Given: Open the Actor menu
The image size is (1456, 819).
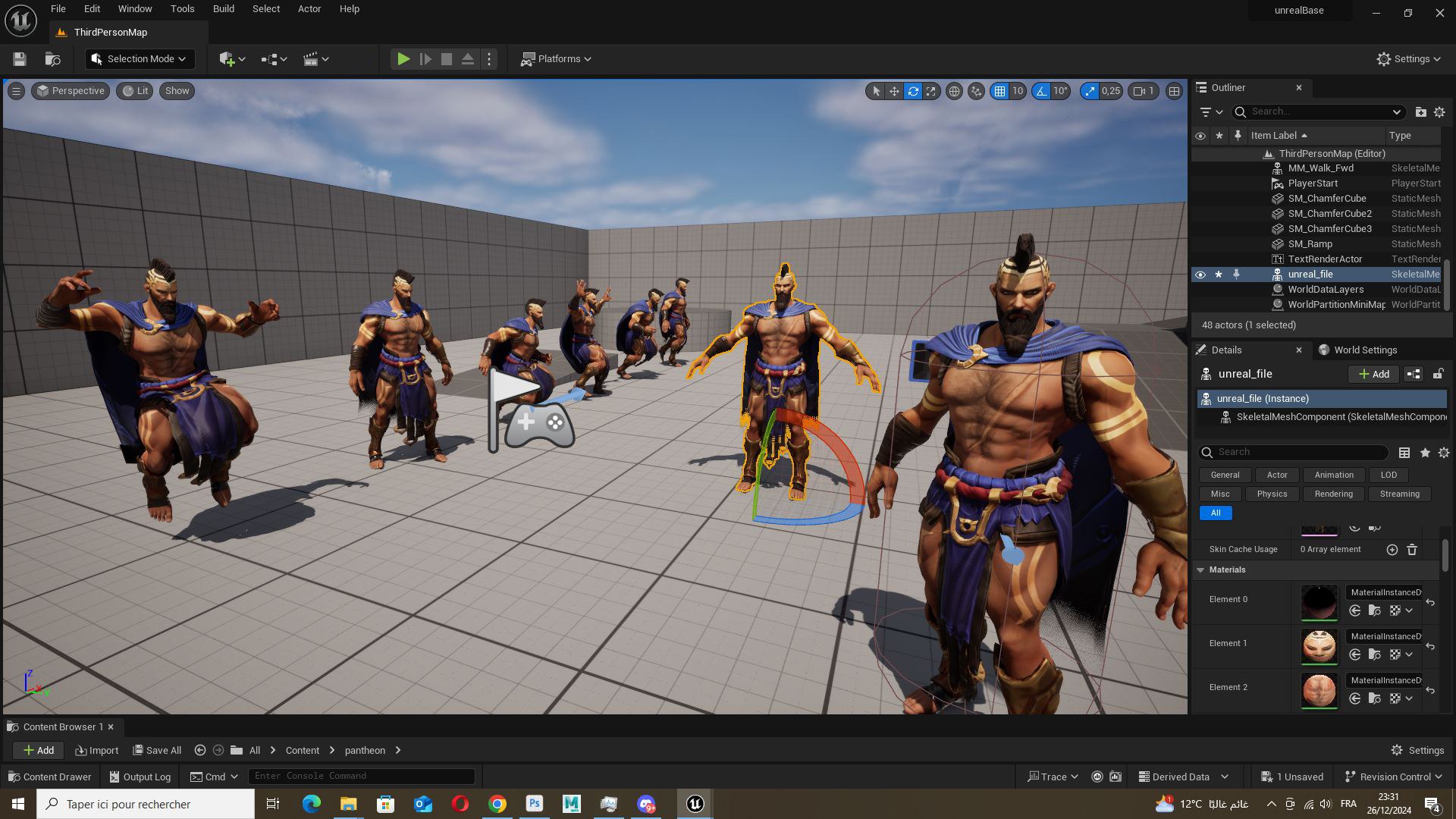Looking at the screenshot, I should 309,9.
